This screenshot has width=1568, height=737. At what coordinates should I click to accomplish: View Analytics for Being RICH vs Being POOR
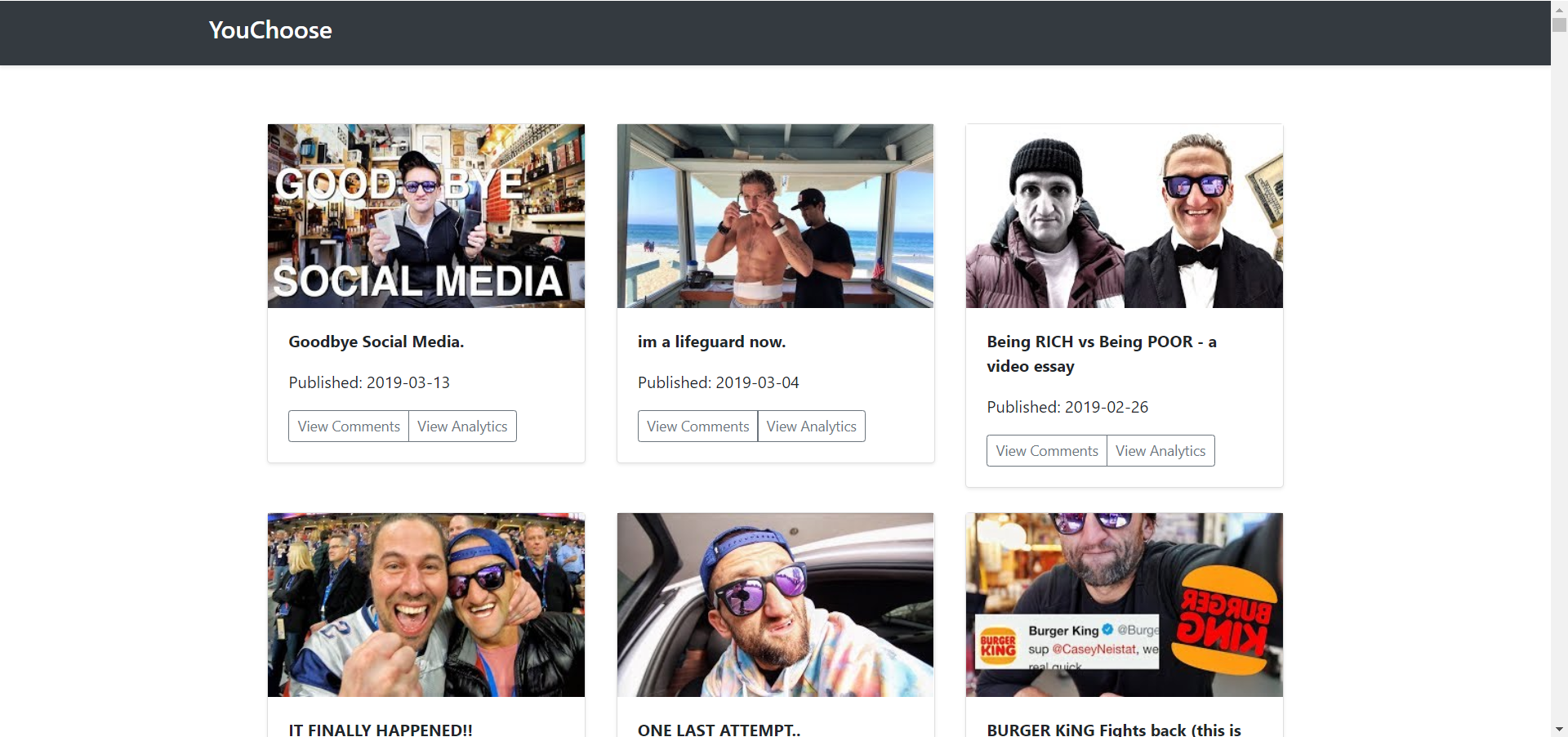click(x=1160, y=451)
